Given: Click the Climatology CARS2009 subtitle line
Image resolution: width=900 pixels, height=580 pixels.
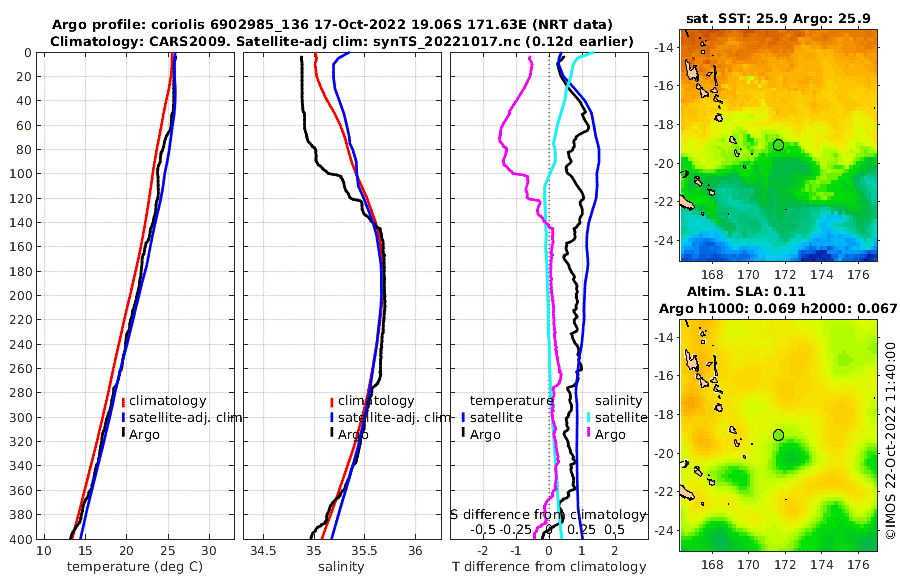Looking at the screenshot, I should coord(342,41).
